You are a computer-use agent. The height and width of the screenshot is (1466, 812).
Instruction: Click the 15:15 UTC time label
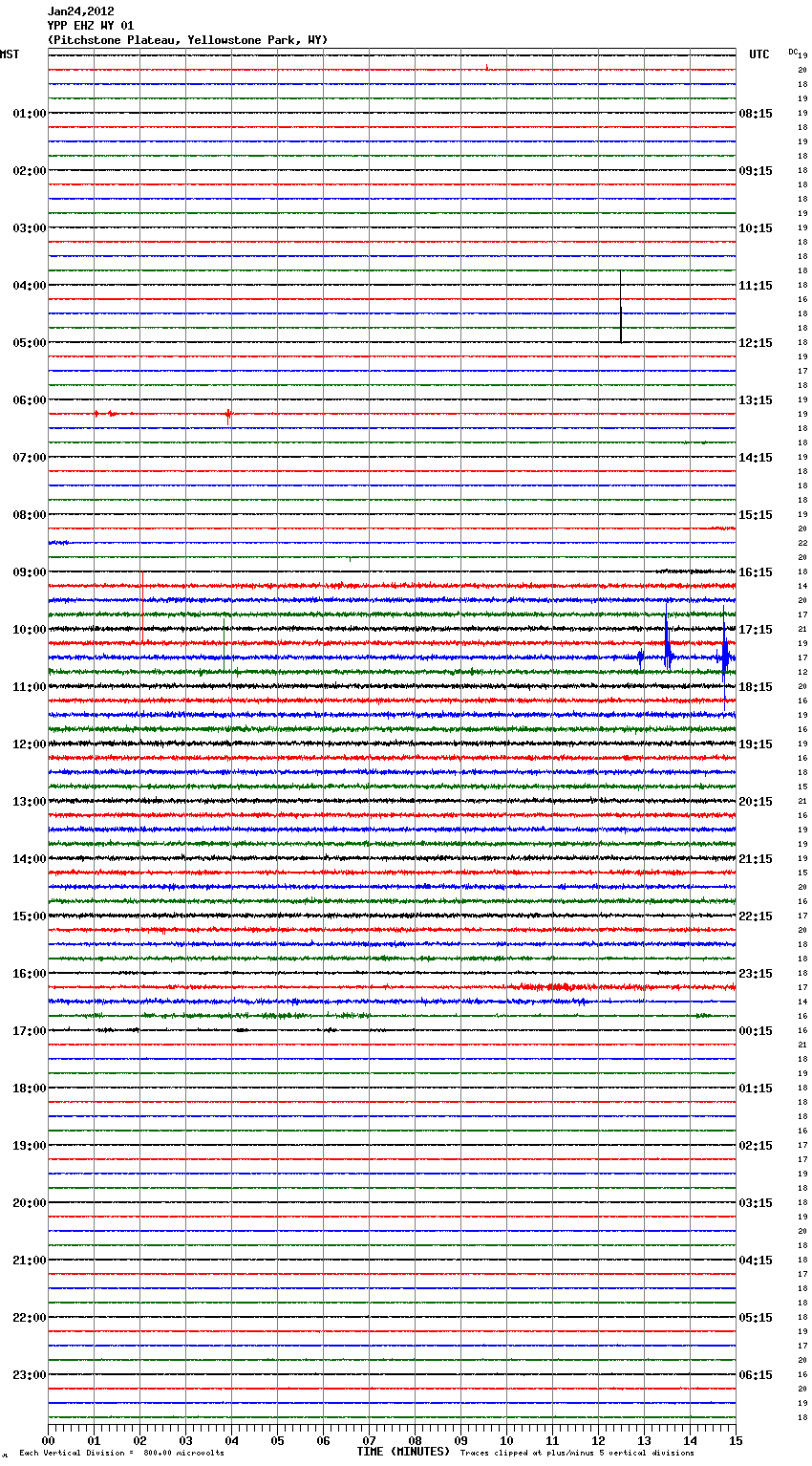756,515
